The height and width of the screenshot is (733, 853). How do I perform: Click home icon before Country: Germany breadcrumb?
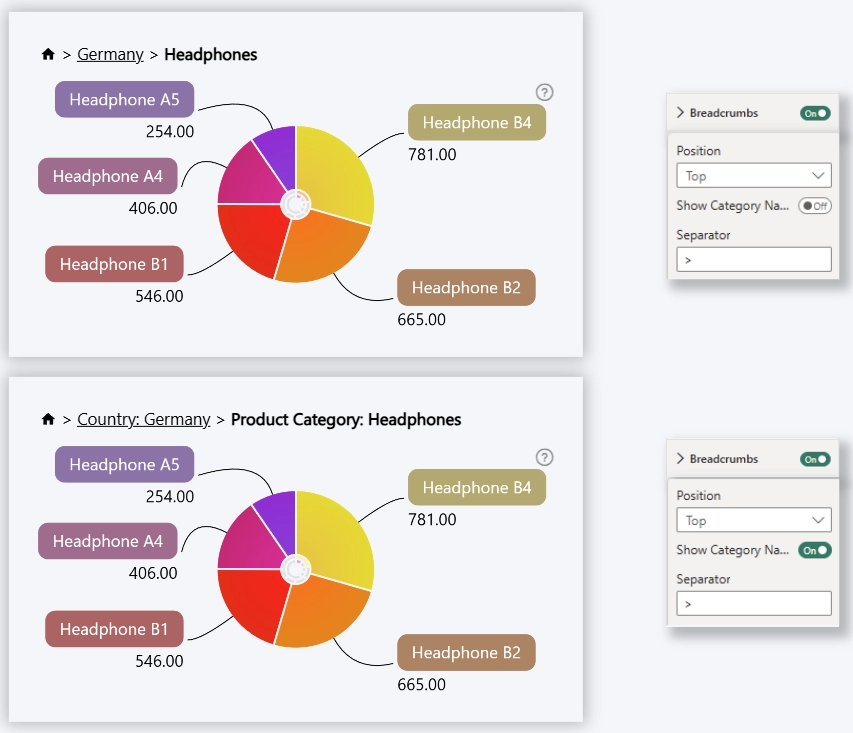pos(48,420)
